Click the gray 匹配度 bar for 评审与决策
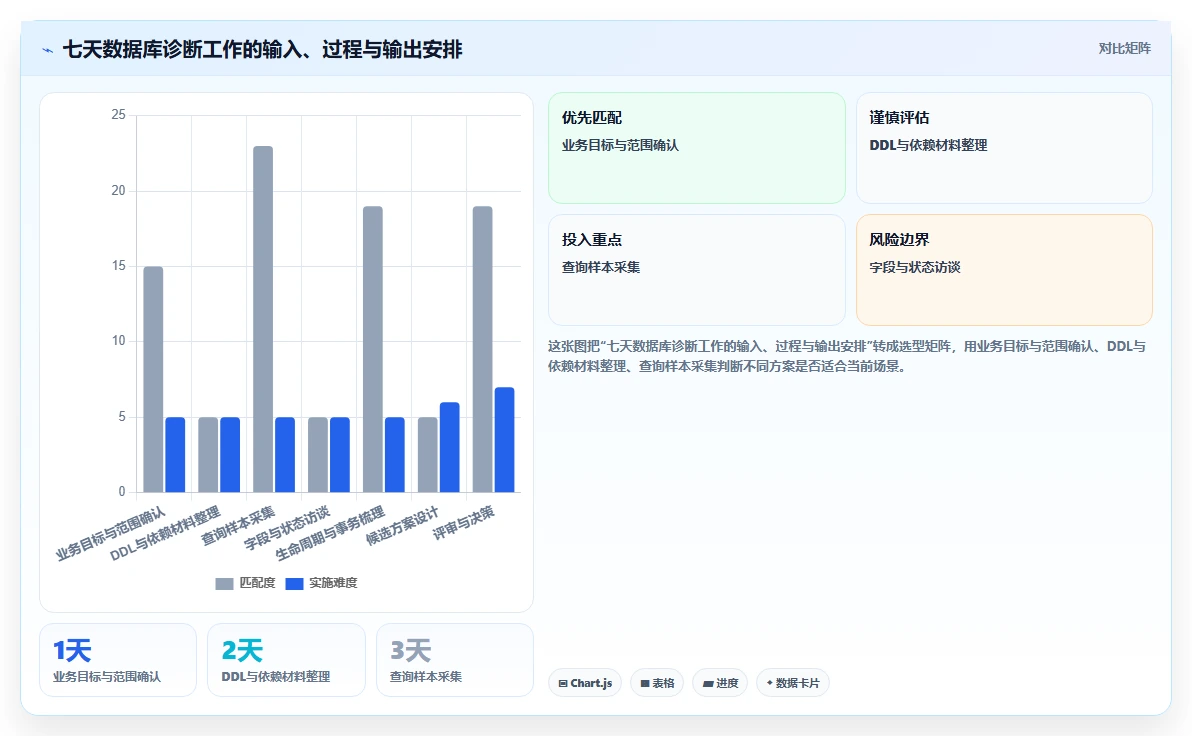 pyautogui.click(x=483, y=350)
